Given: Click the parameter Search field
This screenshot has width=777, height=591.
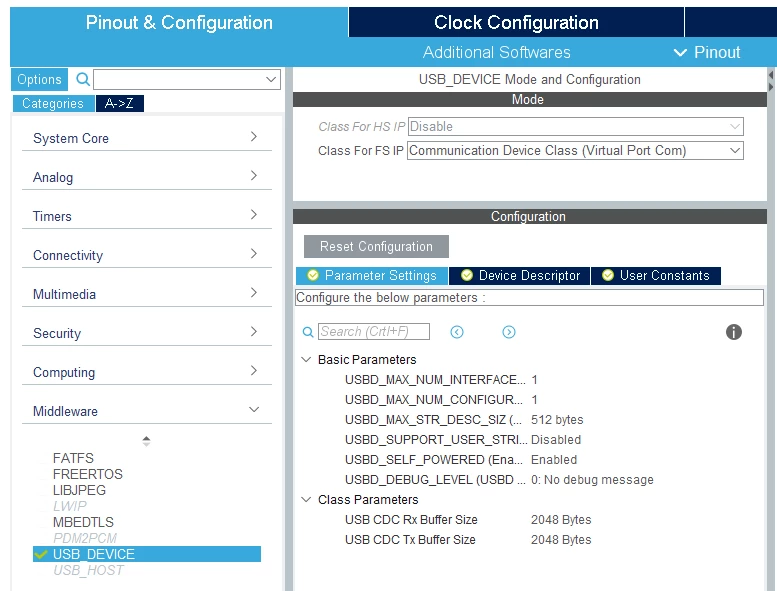Looking at the screenshot, I should point(374,331).
